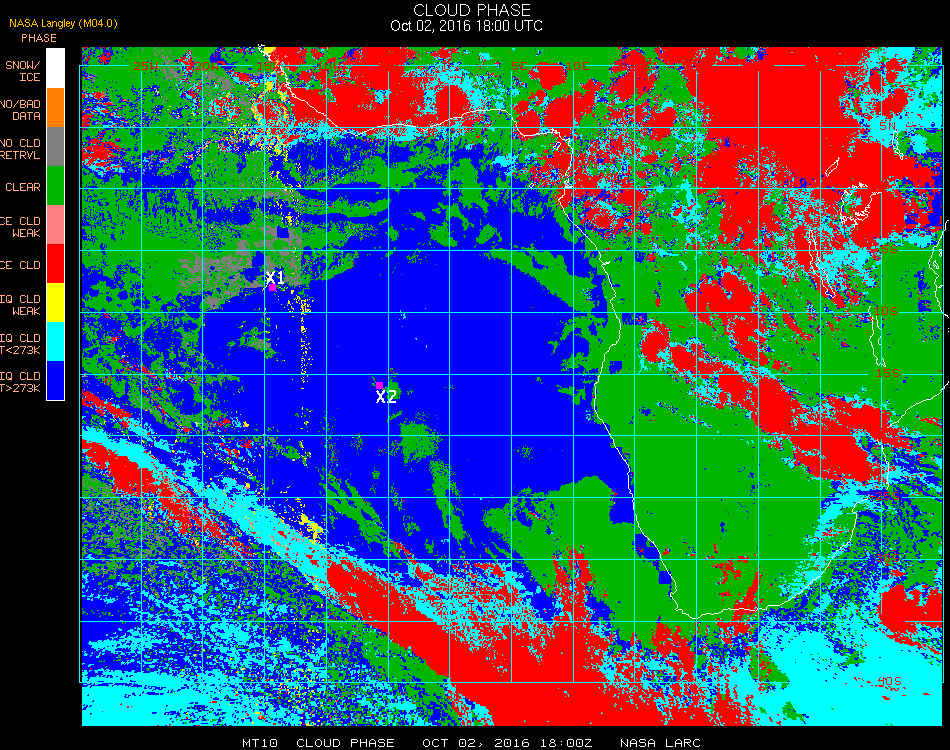This screenshot has height=750, width=950.
Task: Click the gray No Cloud Retrieval swatch
Action: 55,146
